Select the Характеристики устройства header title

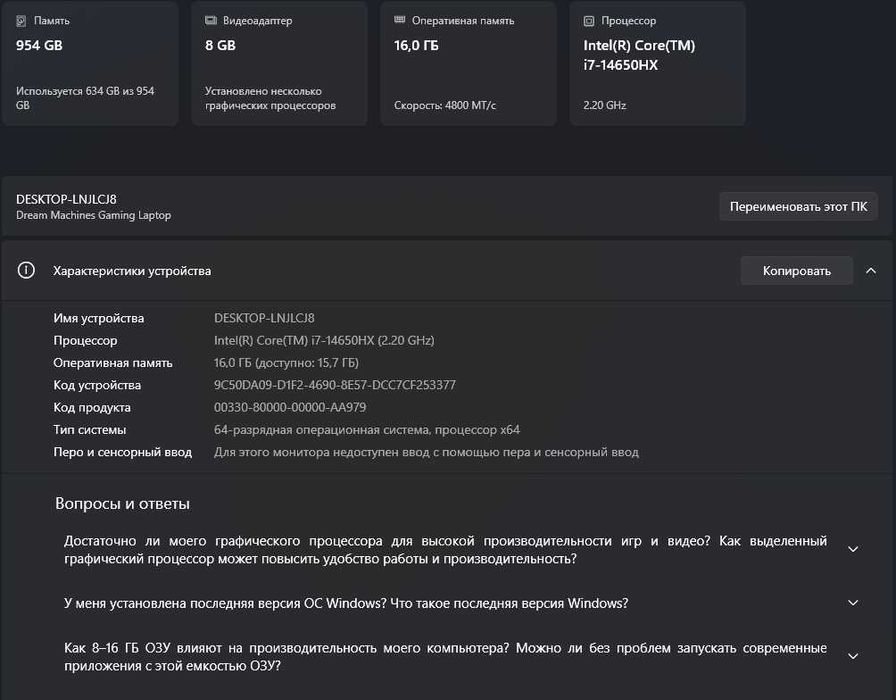(132, 271)
